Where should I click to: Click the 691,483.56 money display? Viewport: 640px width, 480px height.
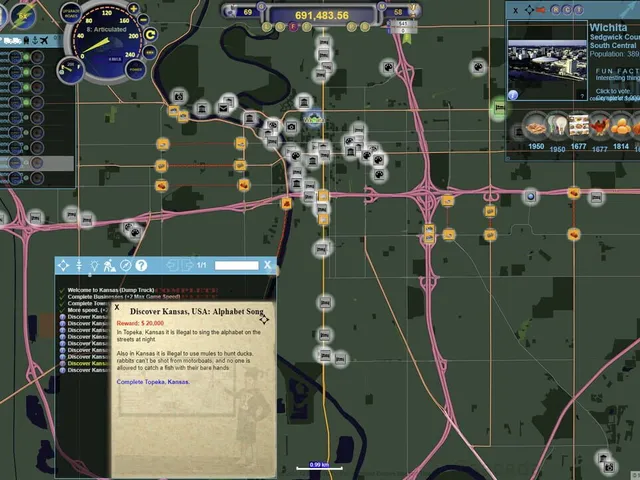pos(322,16)
